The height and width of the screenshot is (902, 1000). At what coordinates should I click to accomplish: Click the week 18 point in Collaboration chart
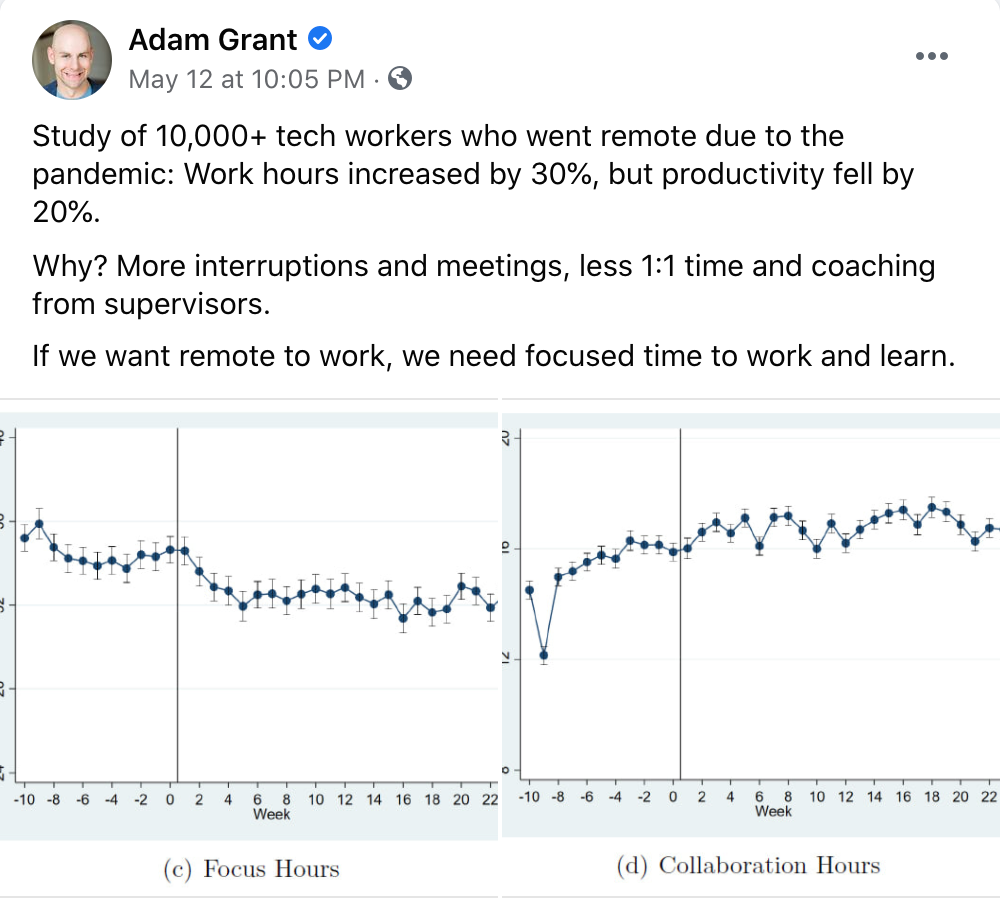click(x=932, y=508)
